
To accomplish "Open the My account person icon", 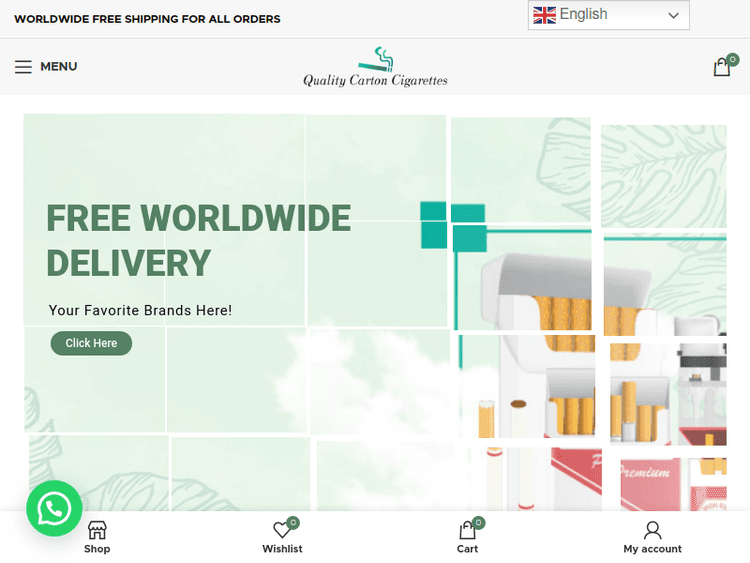I will click(652, 530).
